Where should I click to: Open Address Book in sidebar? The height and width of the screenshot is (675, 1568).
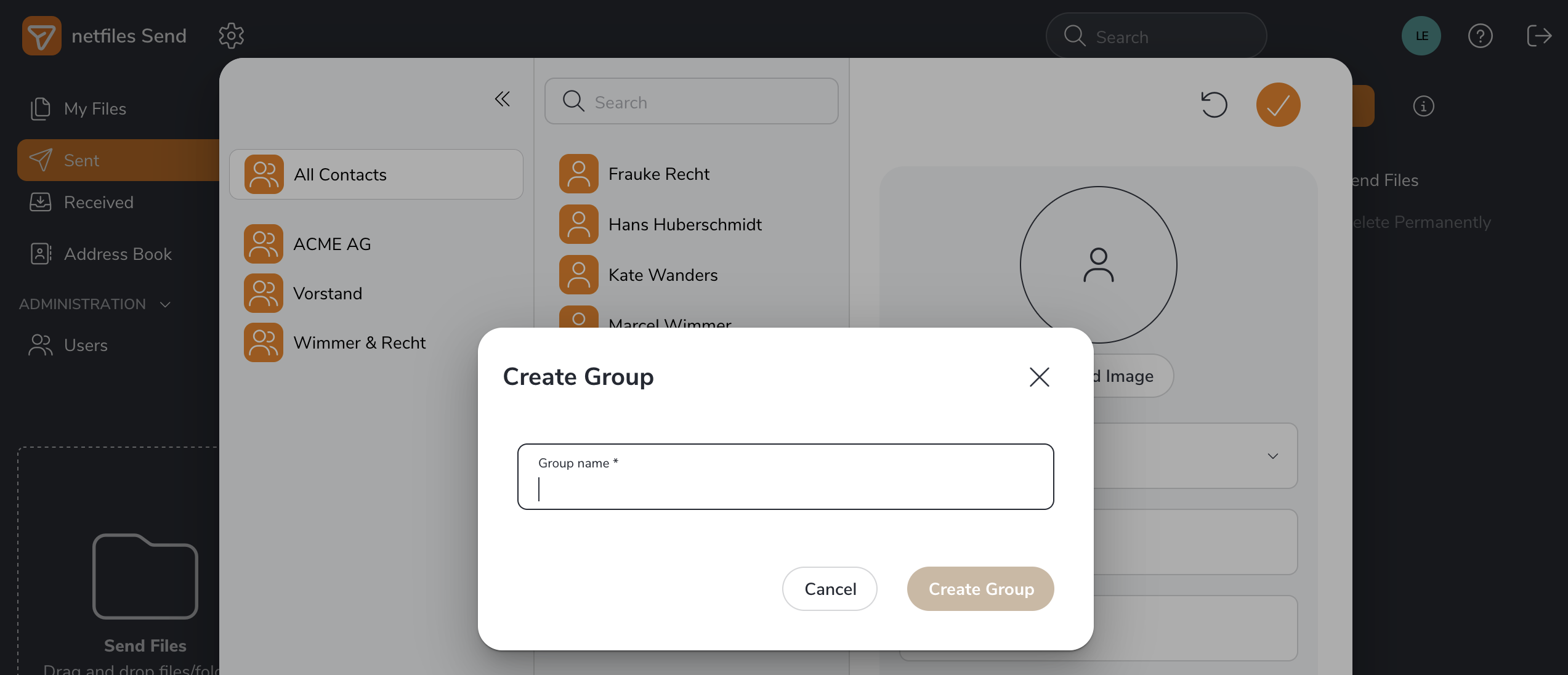tap(117, 254)
